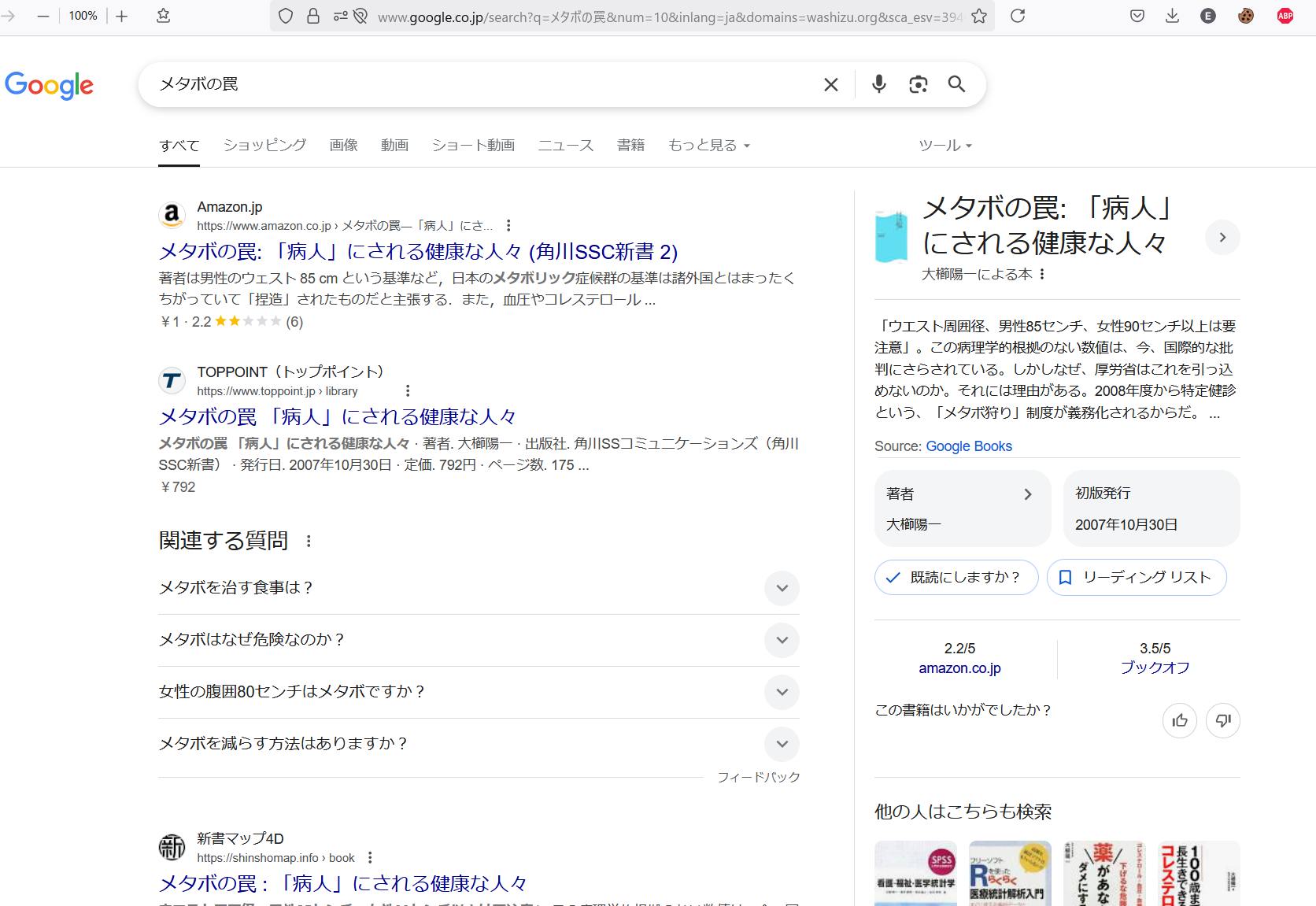The image size is (1316, 906).
Task: Click the thumbs up rating icon
Action: [1180, 720]
